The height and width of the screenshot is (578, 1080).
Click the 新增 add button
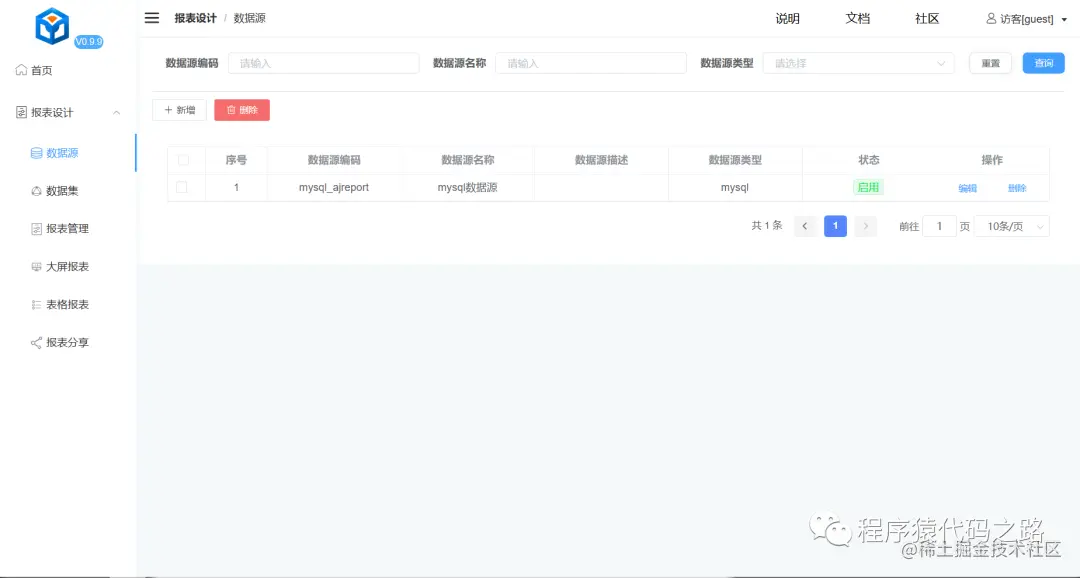180,110
